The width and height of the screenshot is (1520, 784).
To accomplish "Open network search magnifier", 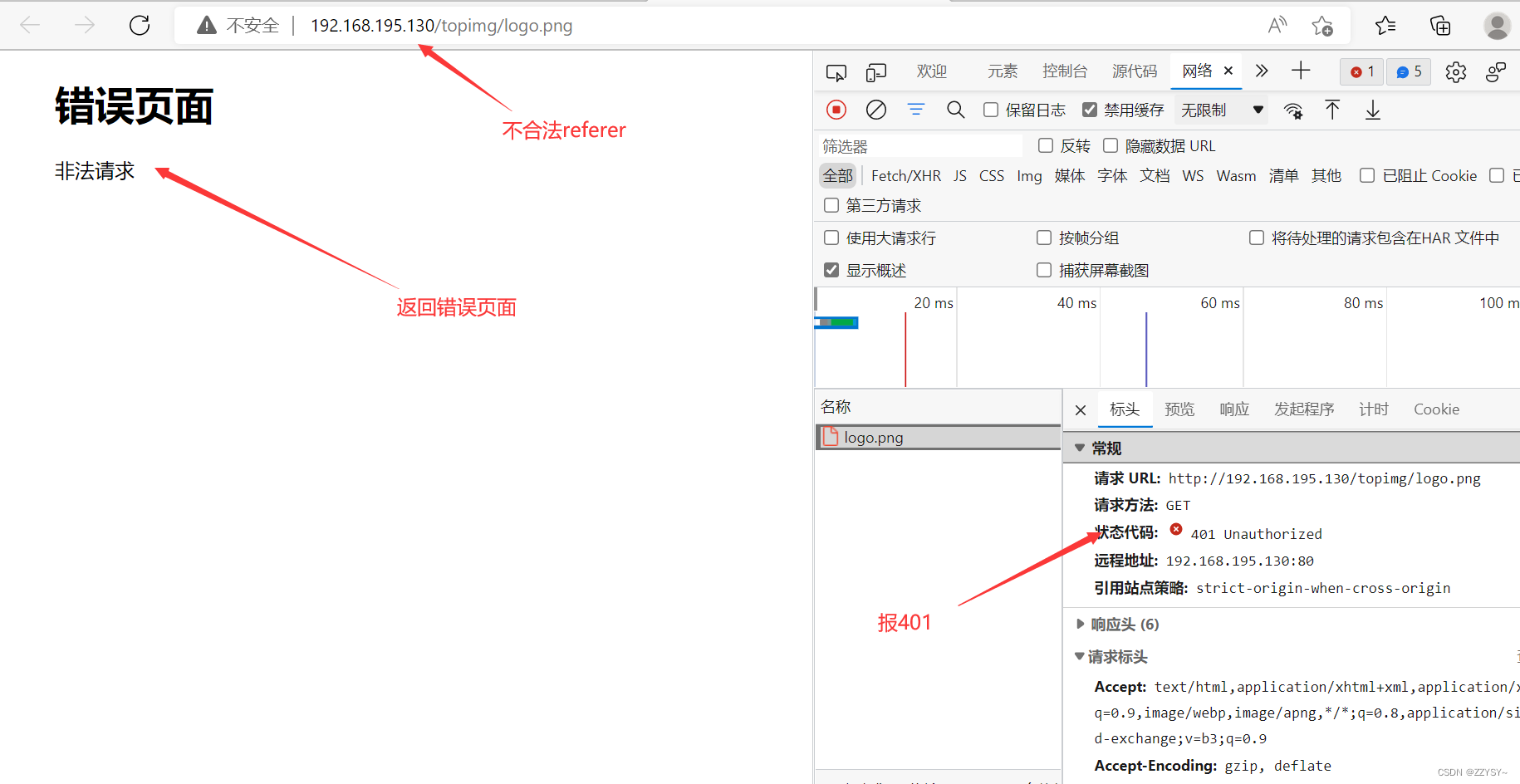I will pos(956,110).
